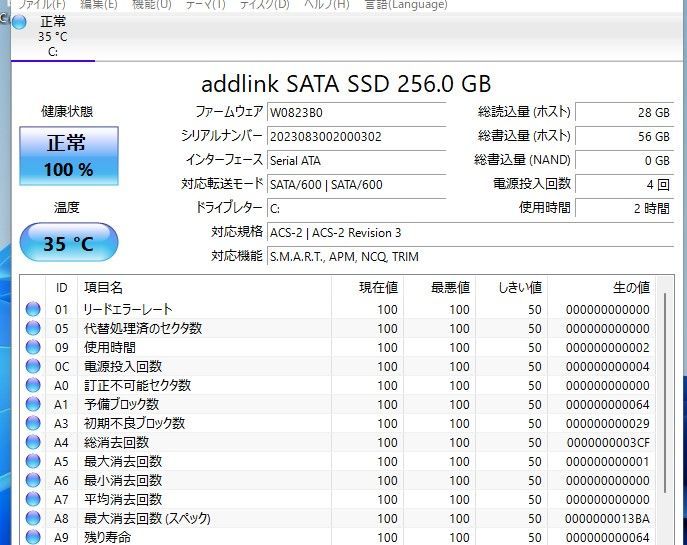
Task: Click the 35 °C temperature button
Action: [x=69, y=242]
